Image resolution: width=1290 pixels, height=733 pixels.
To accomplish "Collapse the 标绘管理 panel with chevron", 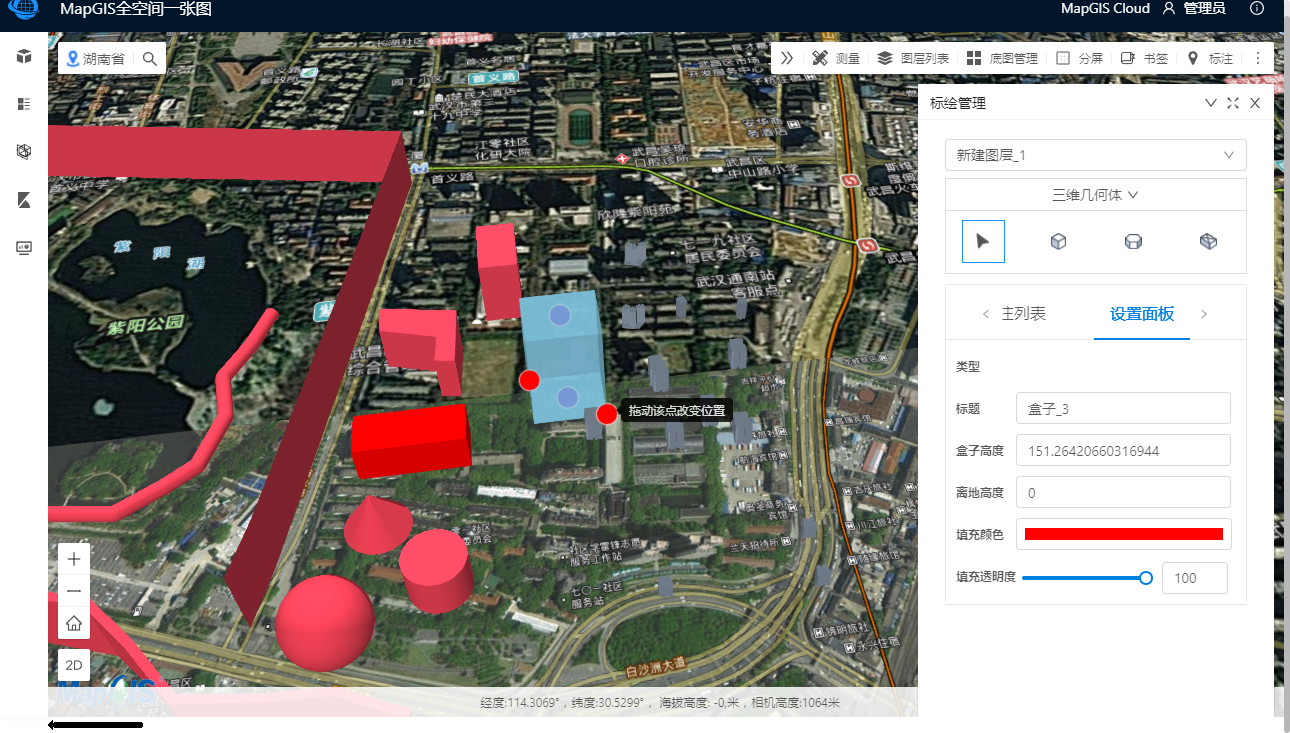I will (1211, 103).
